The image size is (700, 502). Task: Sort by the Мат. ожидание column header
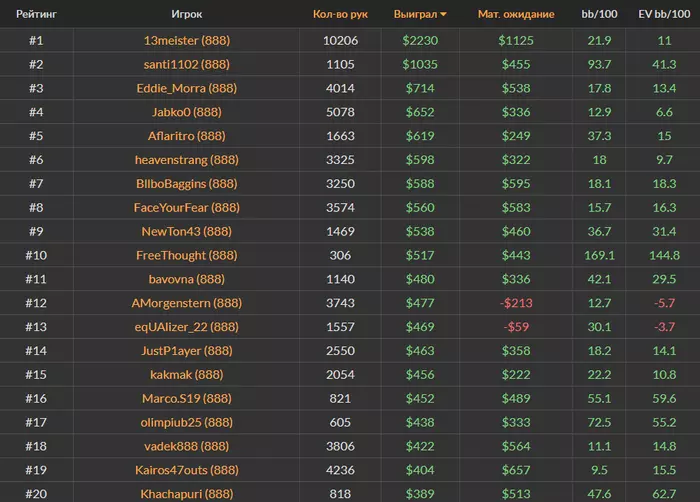pyautogui.click(x=516, y=14)
